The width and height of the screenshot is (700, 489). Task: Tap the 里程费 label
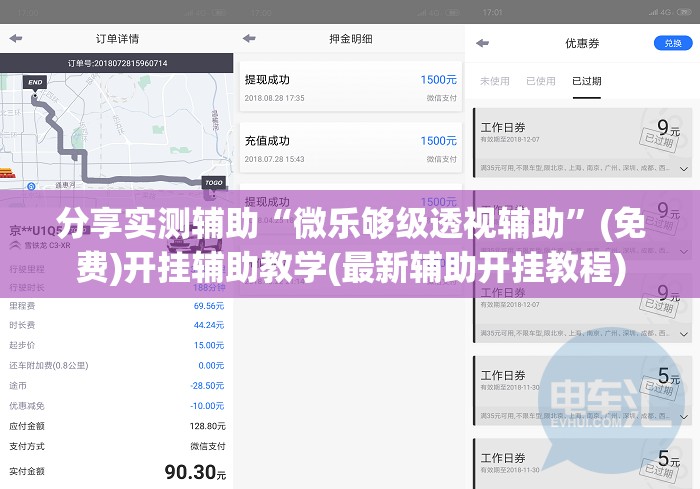(x=22, y=306)
